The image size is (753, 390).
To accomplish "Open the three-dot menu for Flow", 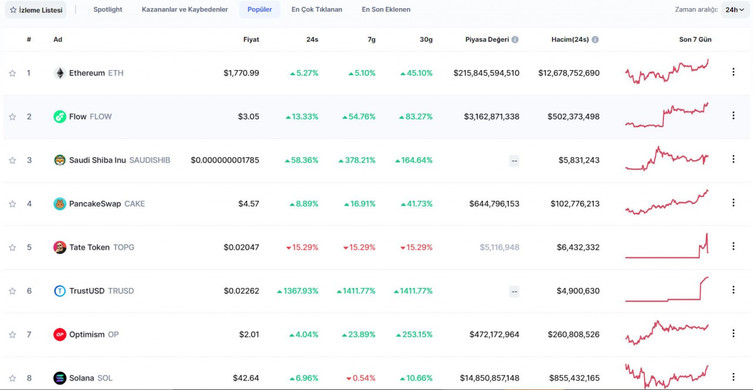I will pyautogui.click(x=733, y=115).
